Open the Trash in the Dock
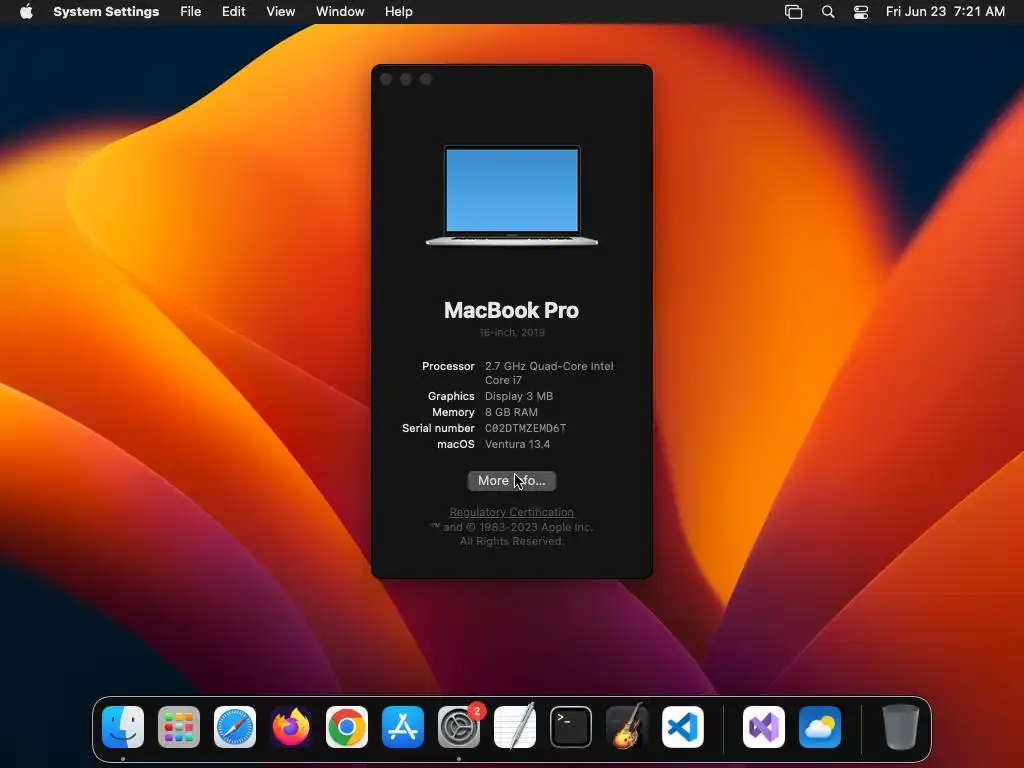Image resolution: width=1024 pixels, height=768 pixels. pos(901,727)
